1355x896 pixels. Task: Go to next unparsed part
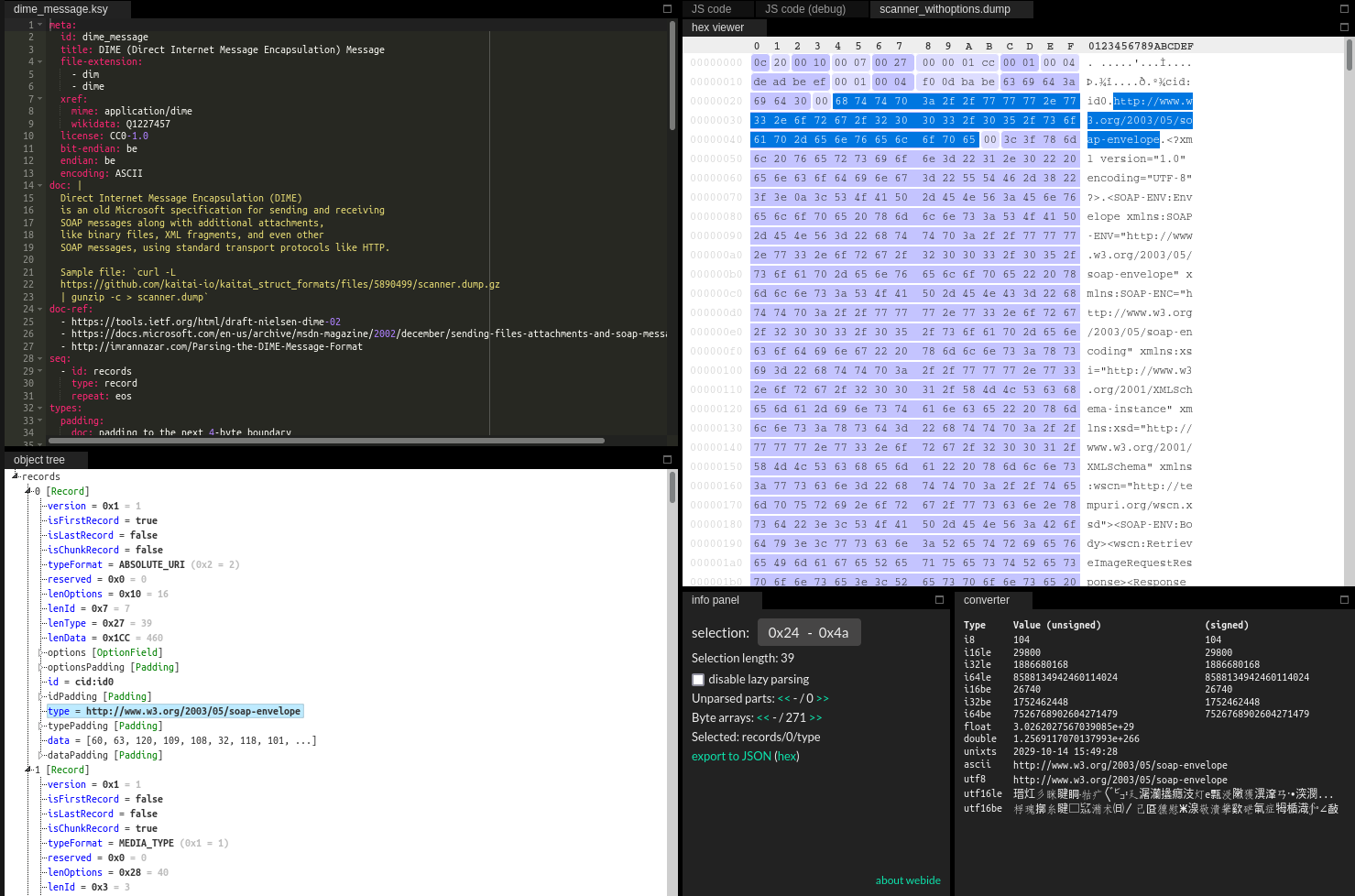(x=823, y=698)
